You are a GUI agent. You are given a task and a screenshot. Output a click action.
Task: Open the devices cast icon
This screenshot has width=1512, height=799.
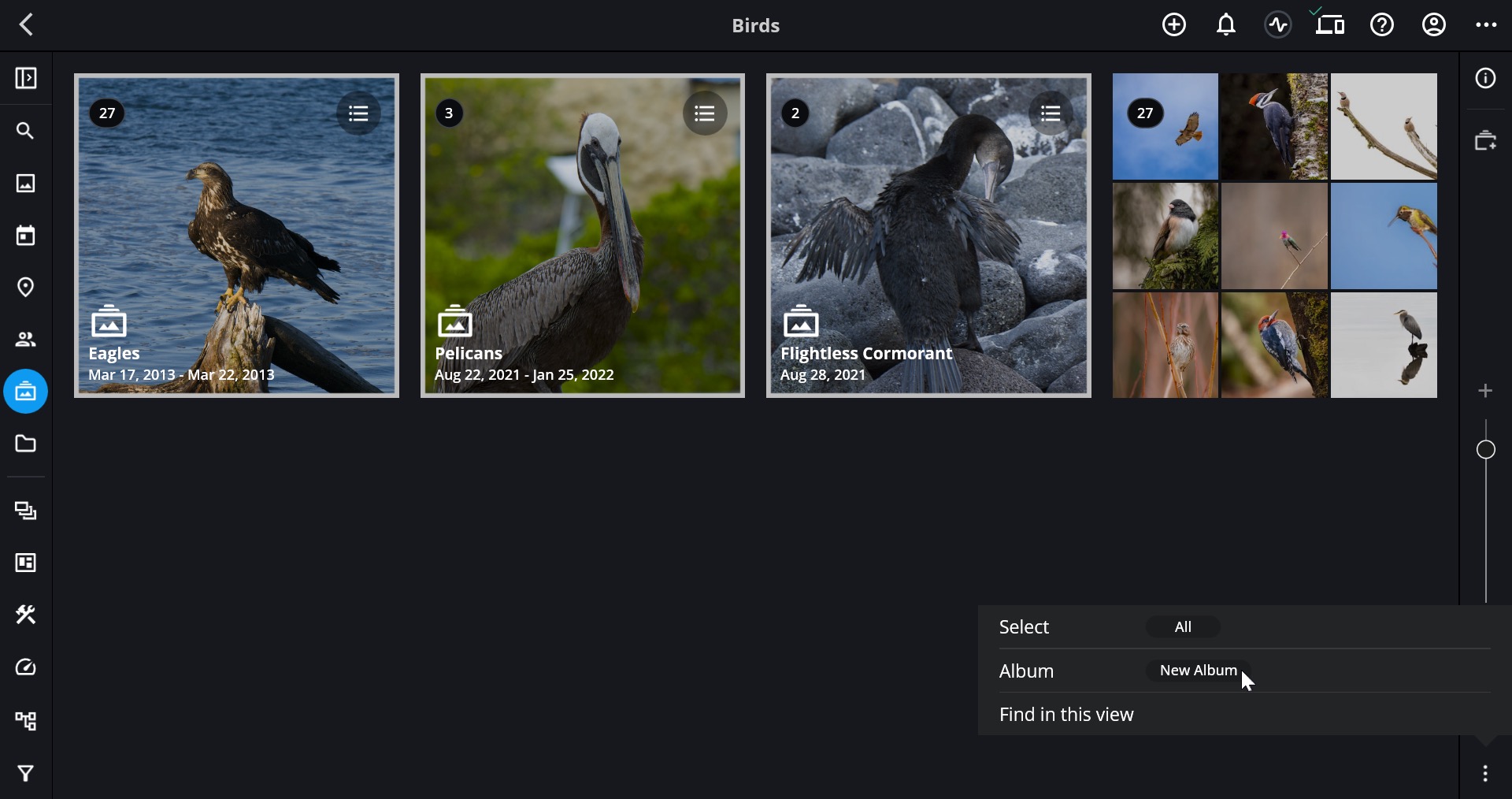[1330, 24]
